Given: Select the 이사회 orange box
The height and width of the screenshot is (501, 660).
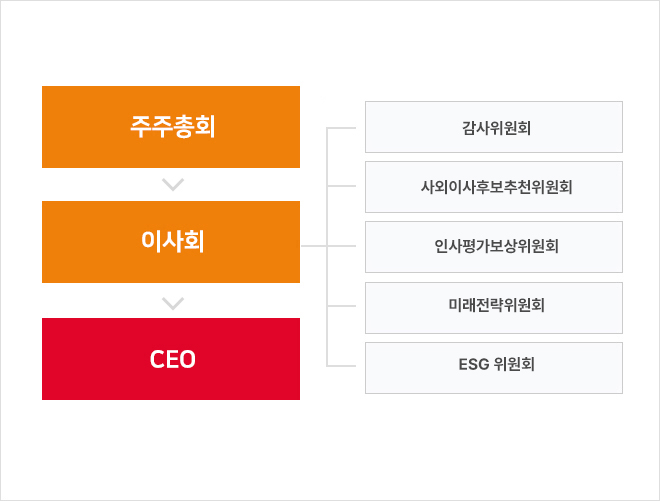Looking at the screenshot, I should click(171, 242).
